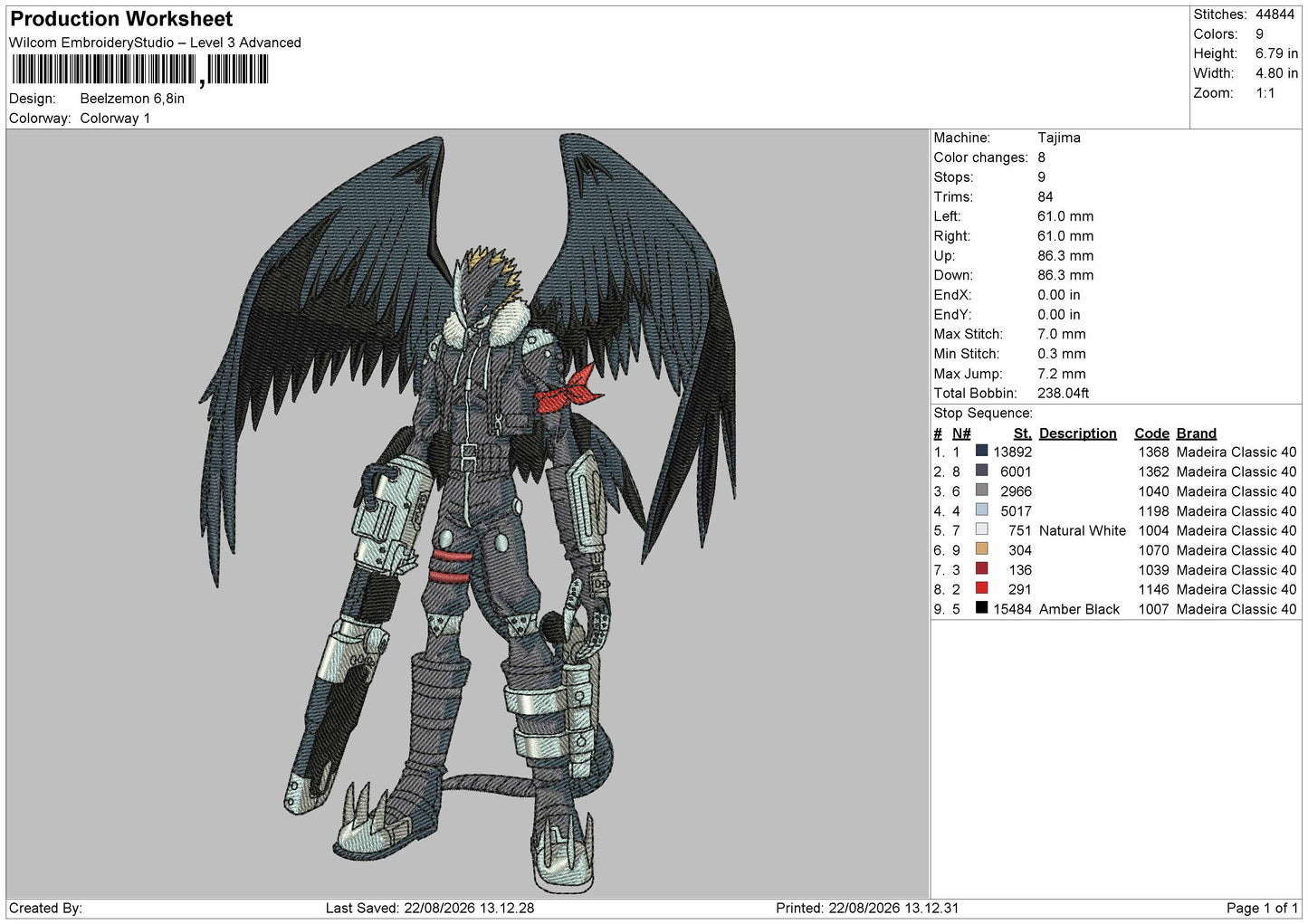
Task: Click the Total Bobbin value '238.04ft'
Action: [x=1064, y=394]
